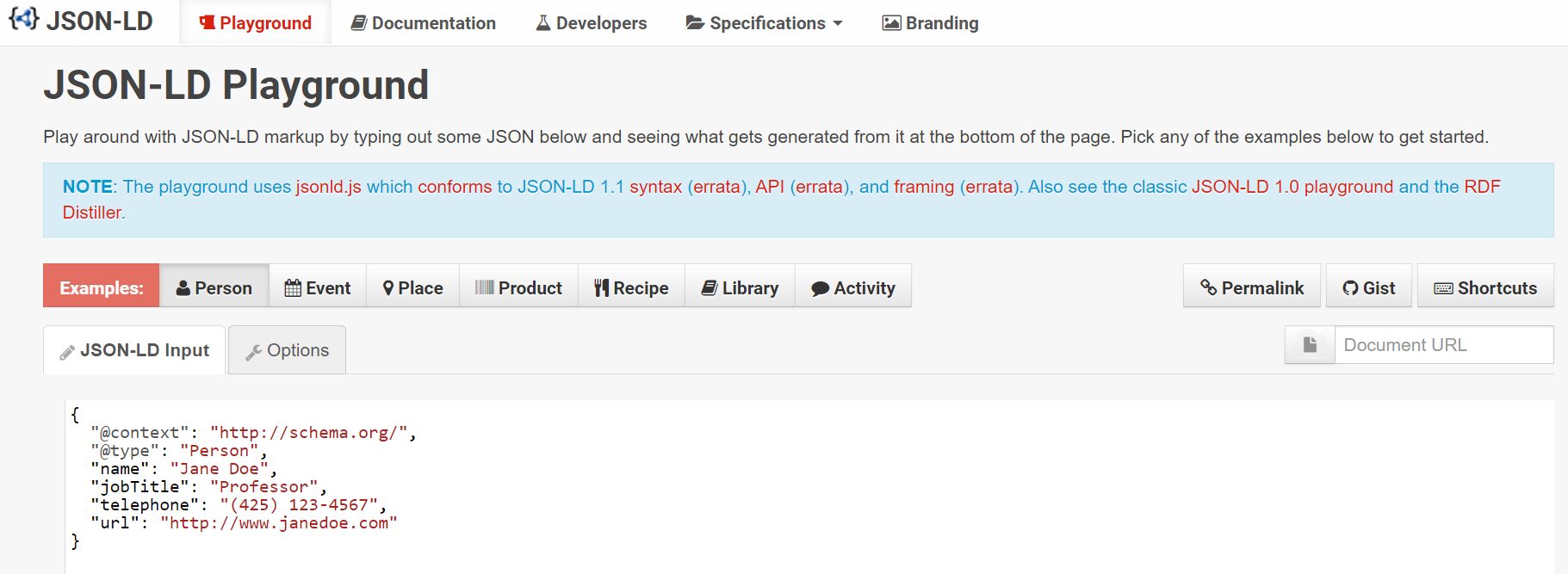The height and width of the screenshot is (574, 1568).
Task: Click the Document URL input field
Action: (1444, 345)
